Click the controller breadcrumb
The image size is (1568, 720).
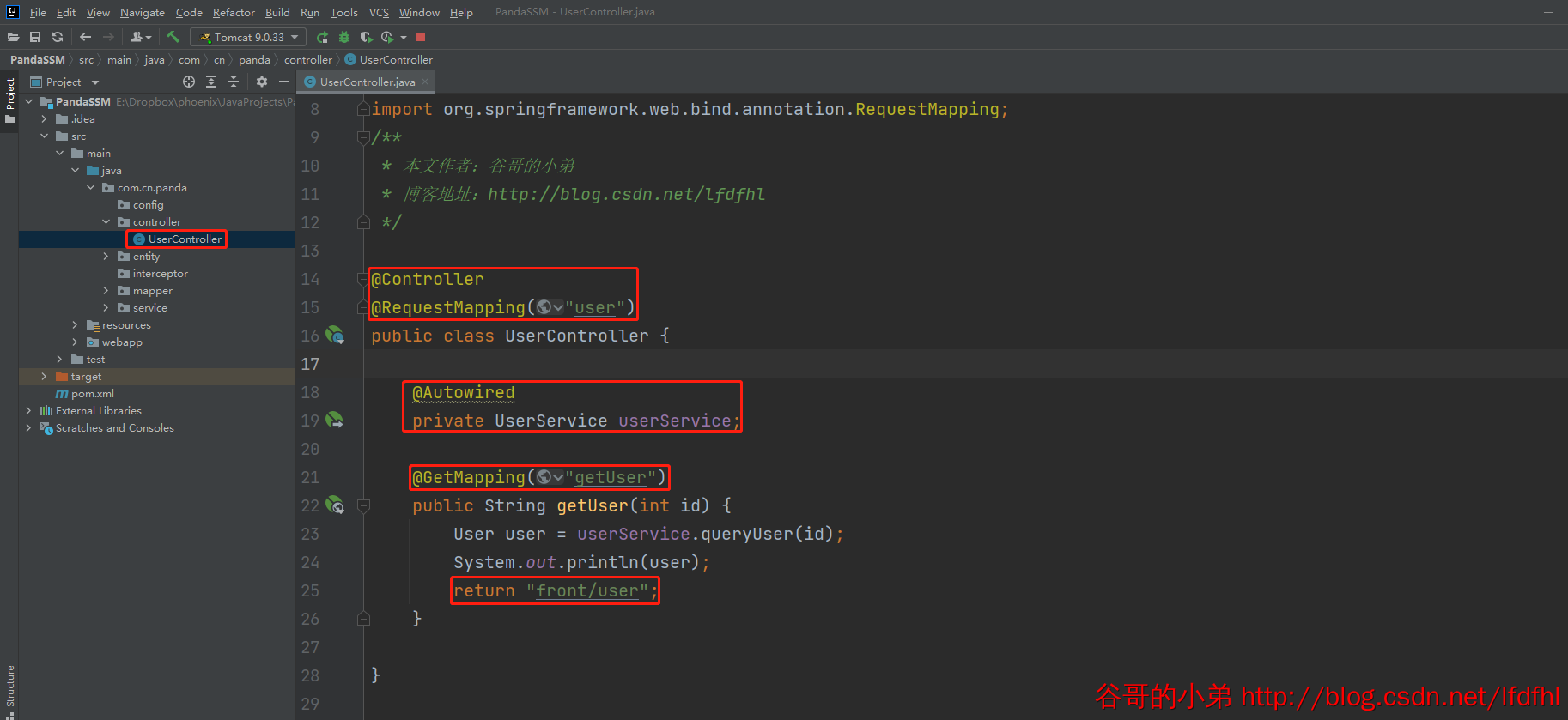click(308, 59)
